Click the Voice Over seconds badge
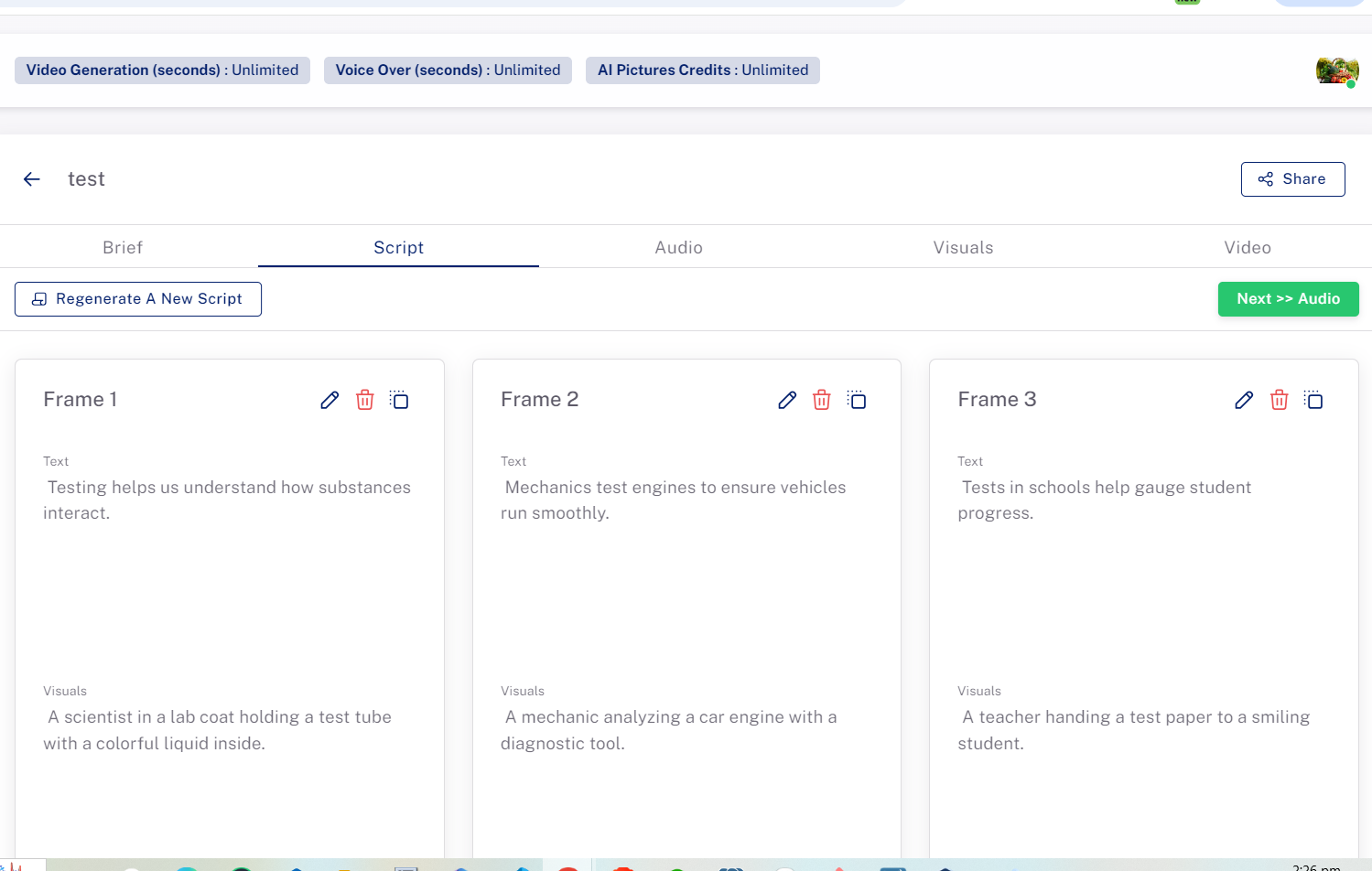Viewport: 1372px width, 871px height. point(448,70)
